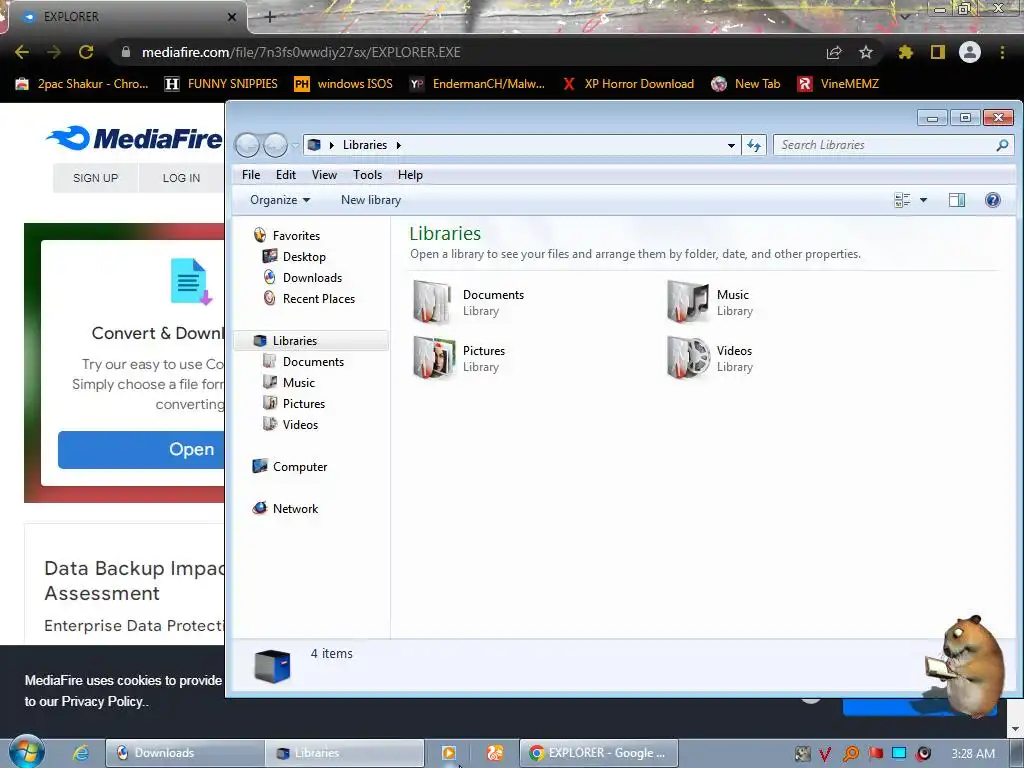1024x768 pixels.
Task: Close the EXPLORER tab
Action: tap(232, 17)
